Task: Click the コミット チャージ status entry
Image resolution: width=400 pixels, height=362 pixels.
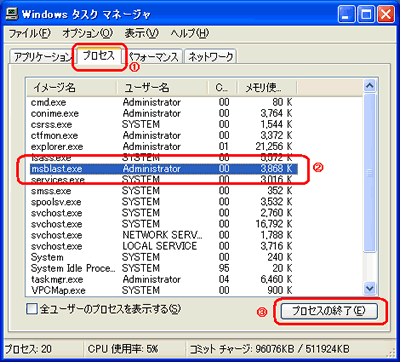Action: coord(269,349)
